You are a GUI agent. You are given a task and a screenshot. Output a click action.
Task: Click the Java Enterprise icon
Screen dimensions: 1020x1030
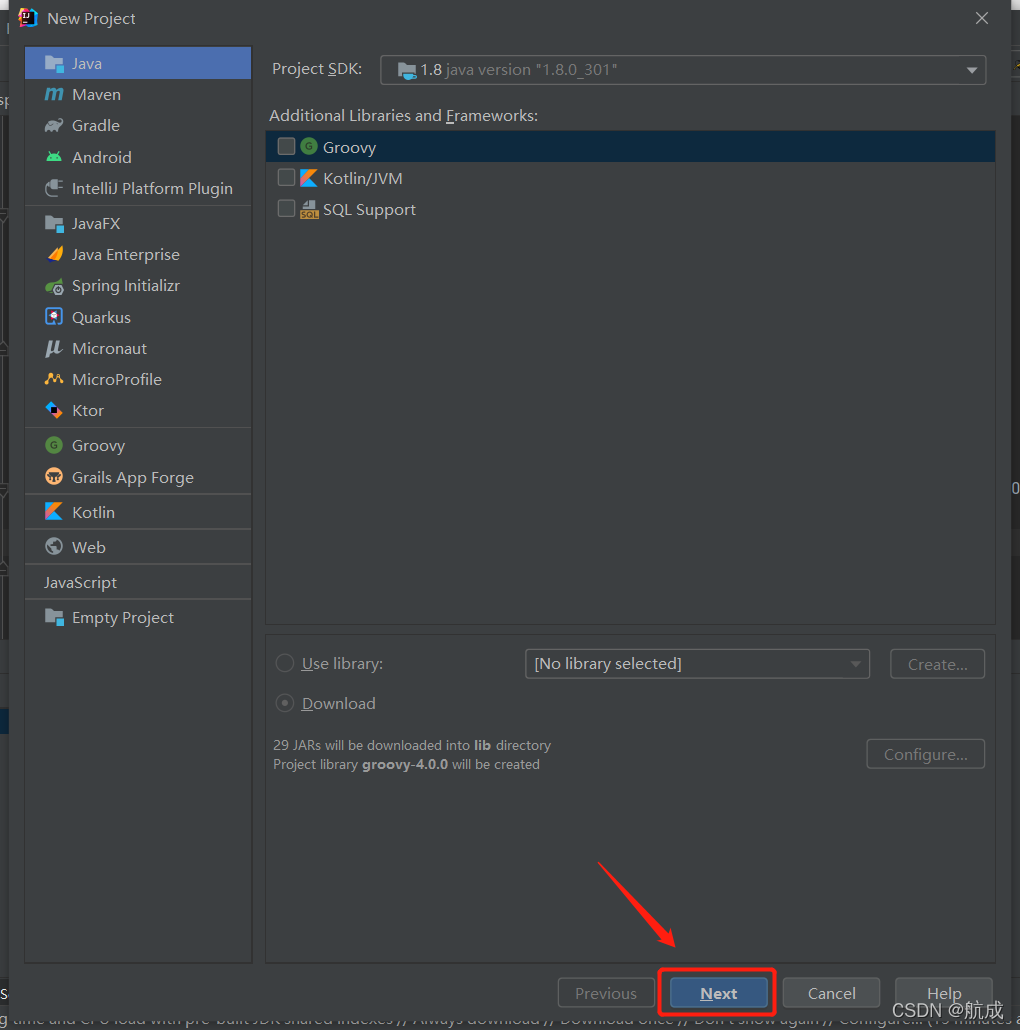55,254
